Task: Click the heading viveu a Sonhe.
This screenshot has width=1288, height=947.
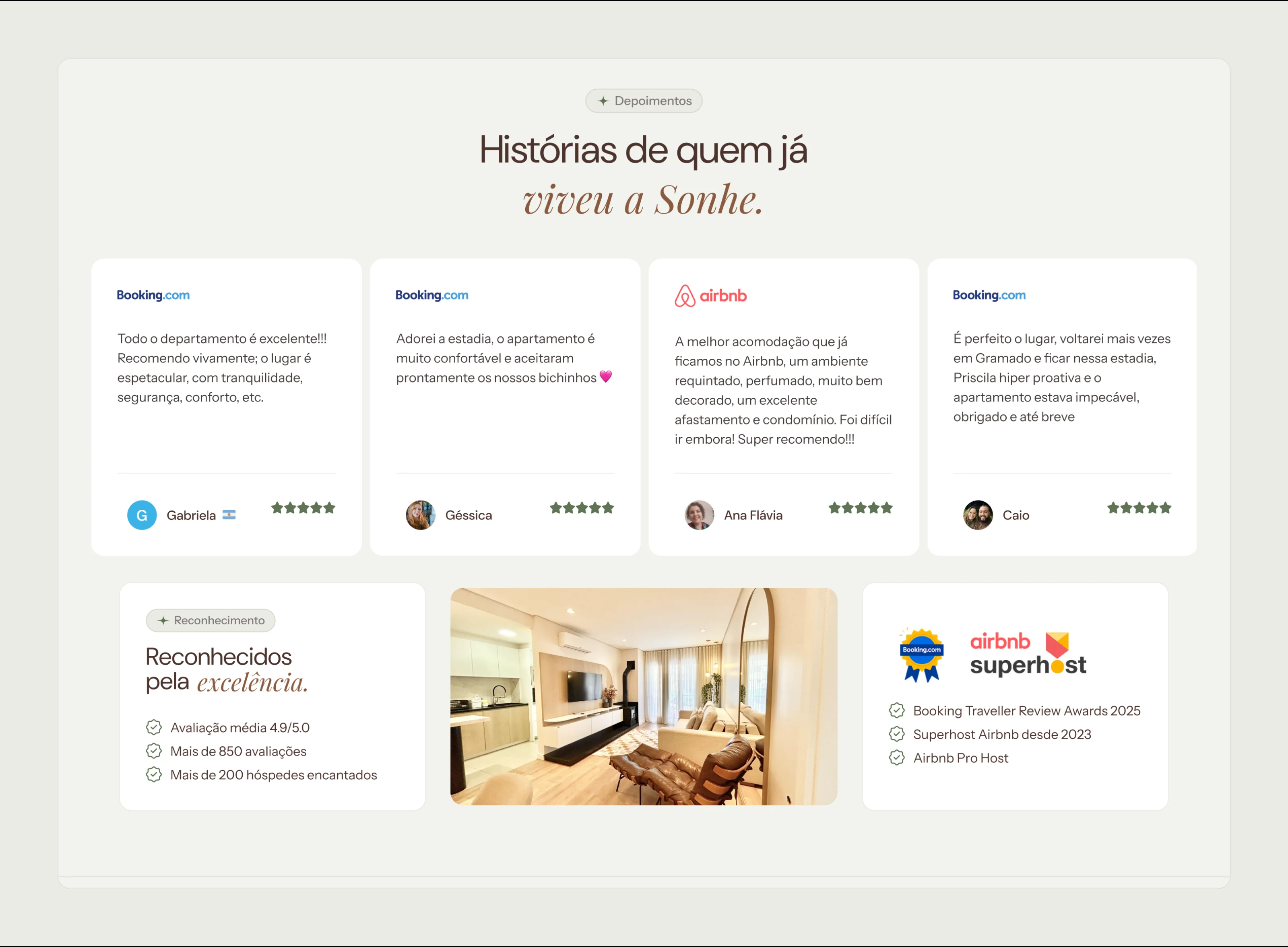Action: tap(644, 200)
